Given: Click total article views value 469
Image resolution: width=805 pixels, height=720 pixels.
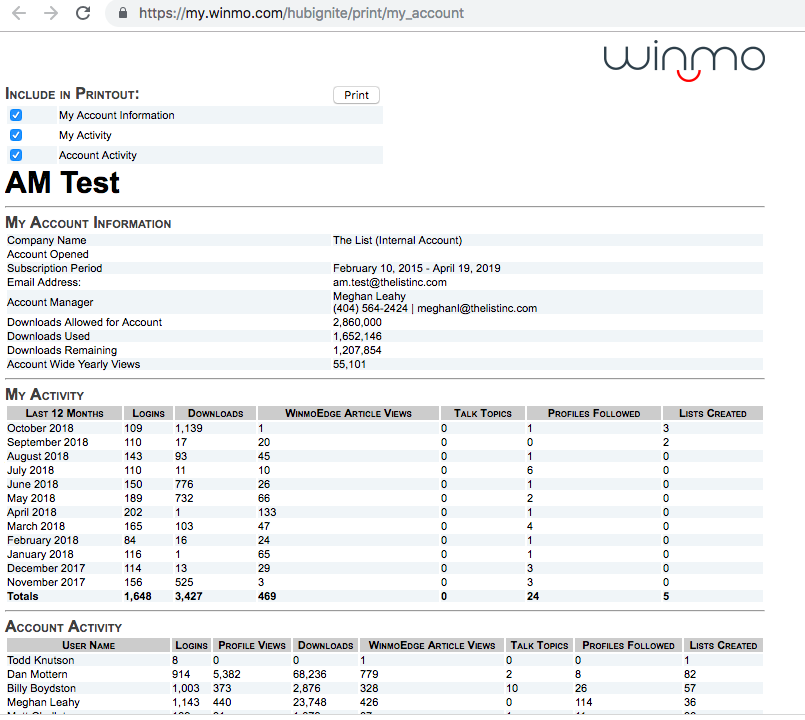Looking at the screenshot, I should pyautogui.click(x=267, y=596).
